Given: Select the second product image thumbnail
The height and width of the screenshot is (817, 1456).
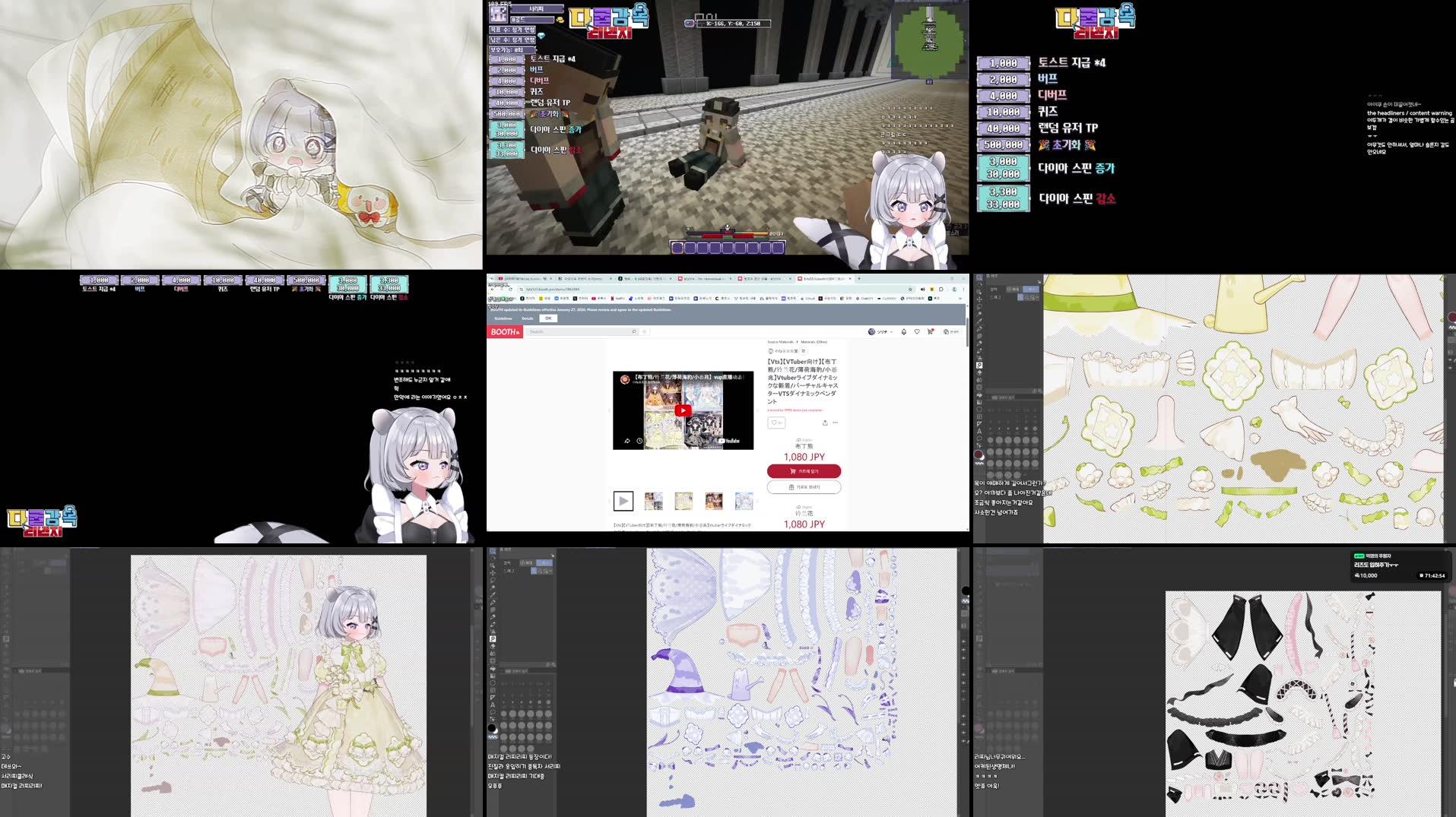Looking at the screenshot, I should (654, 501).
